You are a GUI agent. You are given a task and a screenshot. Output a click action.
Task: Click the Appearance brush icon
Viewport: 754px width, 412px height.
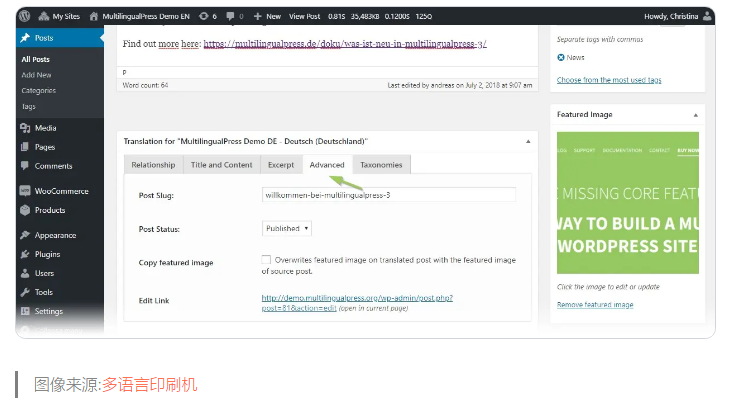coord(25,235)
